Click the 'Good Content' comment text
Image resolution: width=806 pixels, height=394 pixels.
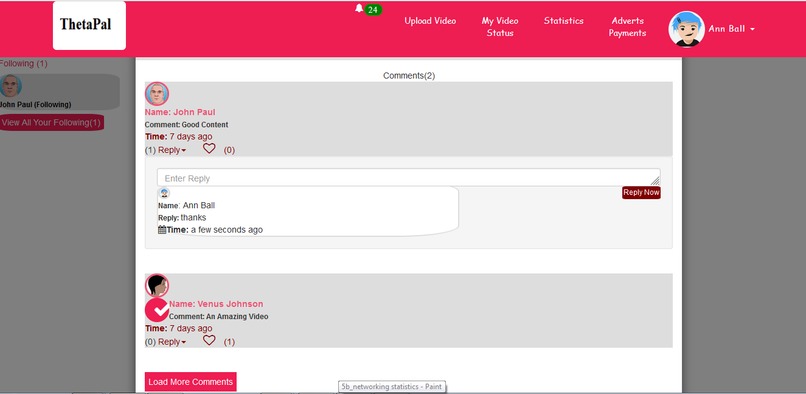pos(205,124)
